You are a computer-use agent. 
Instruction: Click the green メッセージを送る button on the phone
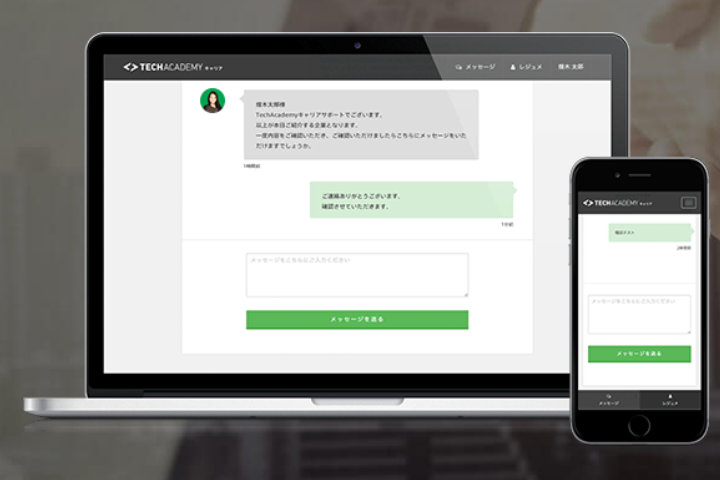(639, 354)
